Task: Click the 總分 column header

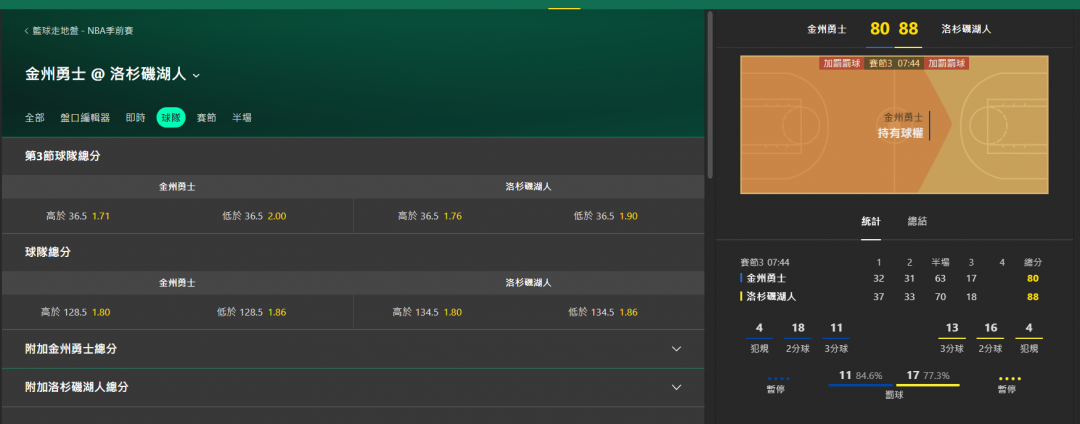Action: 1032,262
